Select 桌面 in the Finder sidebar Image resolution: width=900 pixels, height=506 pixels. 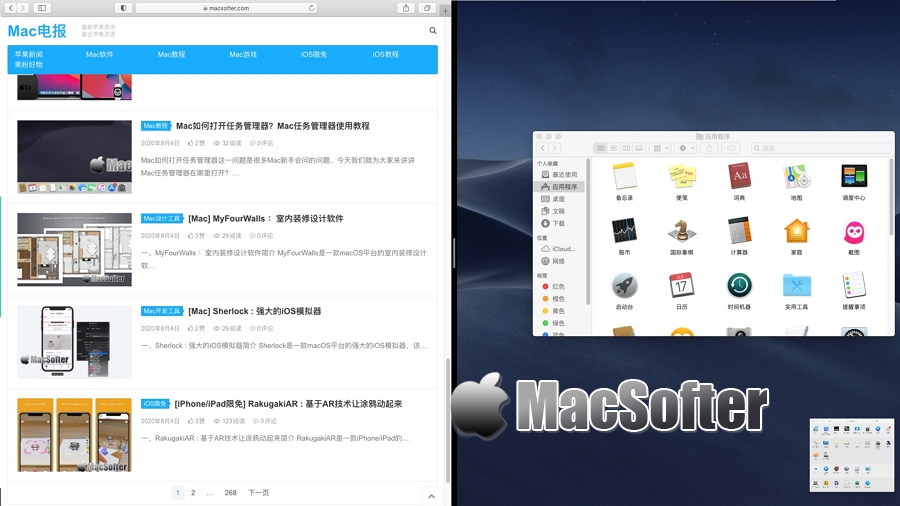coord(560,199)
